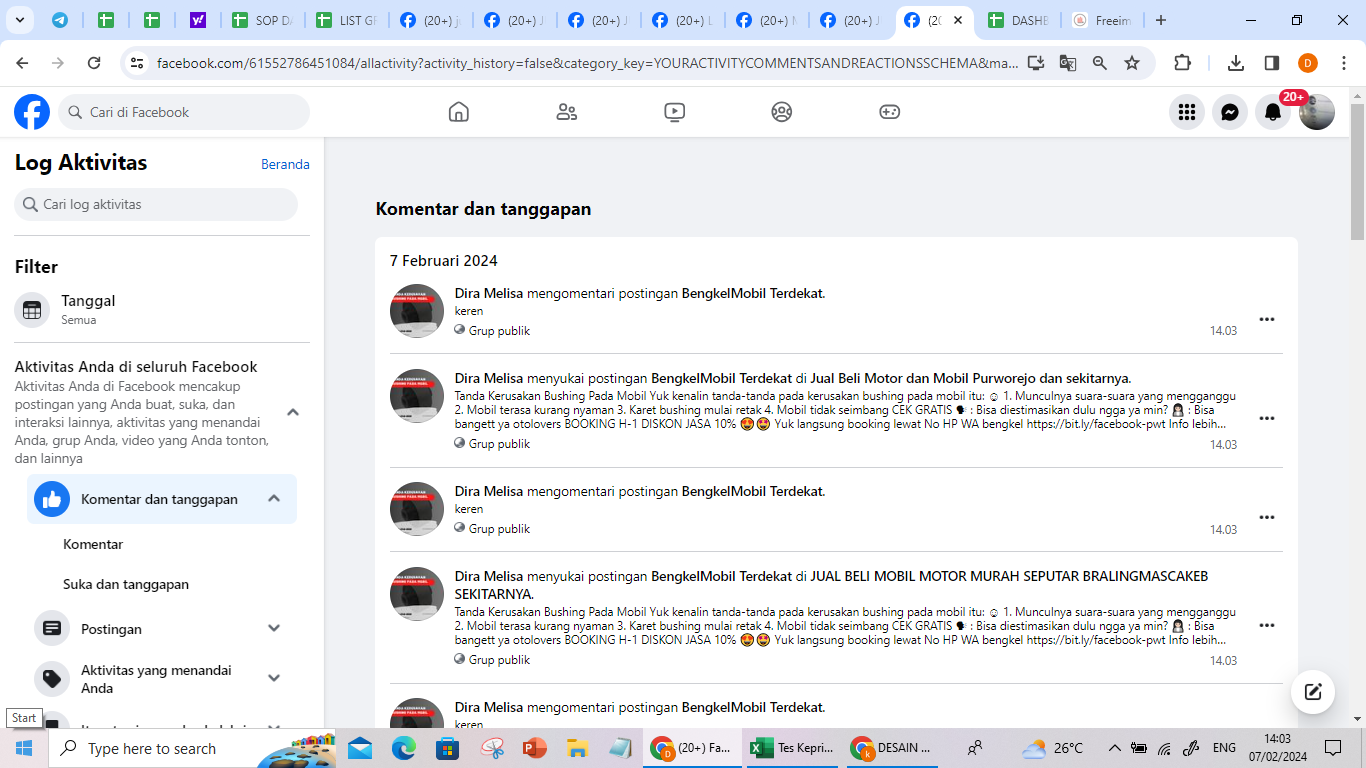1366x768 pixels.
Task: Open options for the BRALINGMASCAKEB SEKITARNYA activity
Action: coord(1267,625)
